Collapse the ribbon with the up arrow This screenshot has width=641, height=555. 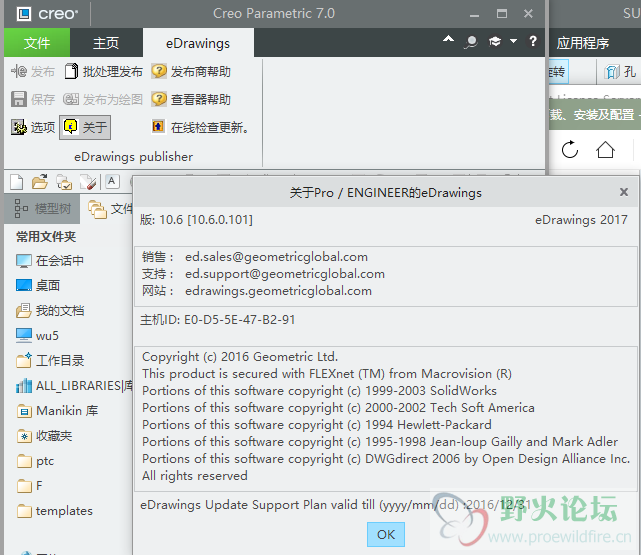click(x=448, y=40)
